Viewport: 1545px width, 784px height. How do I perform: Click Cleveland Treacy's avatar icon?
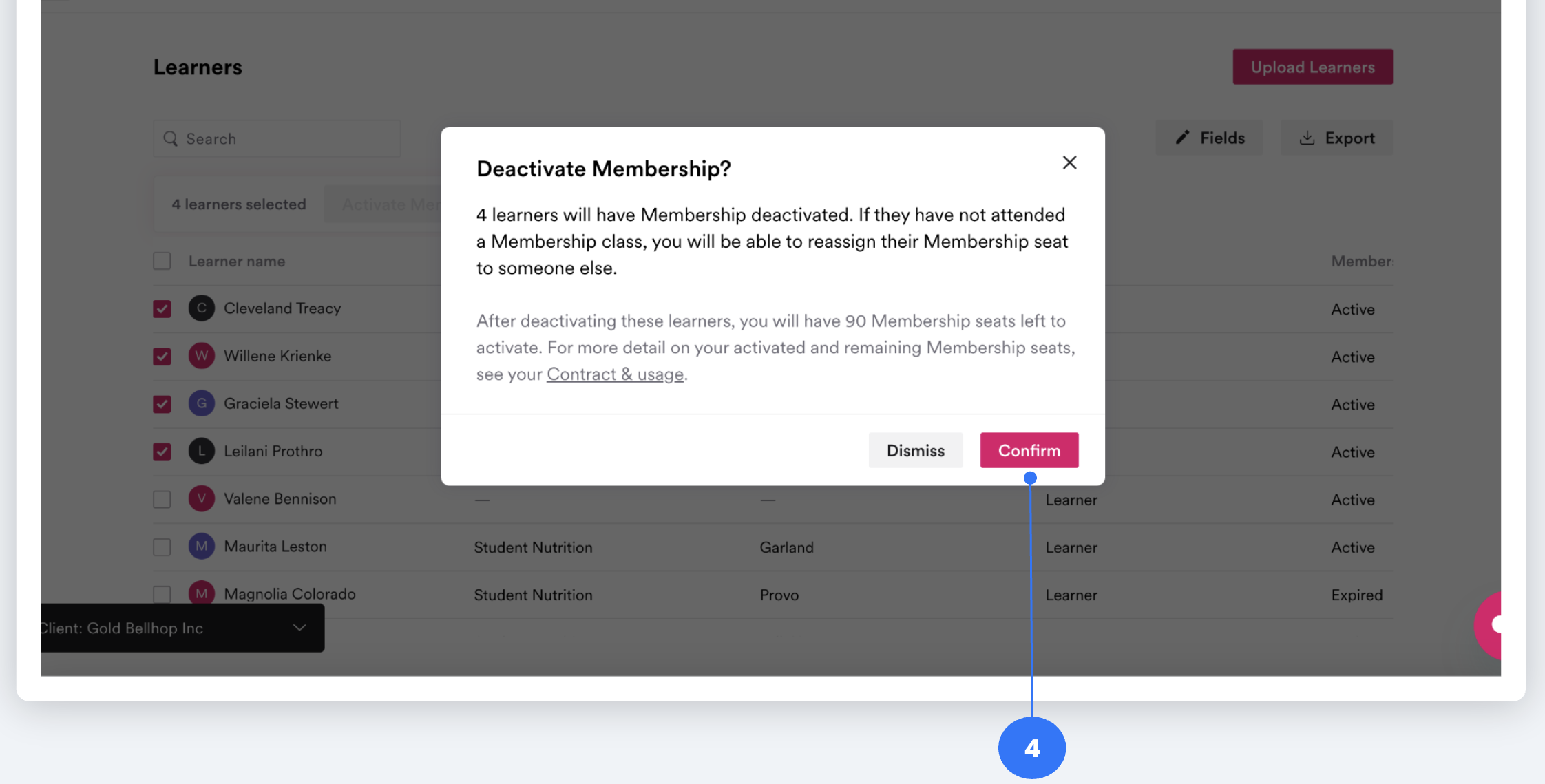click(202, 308)
